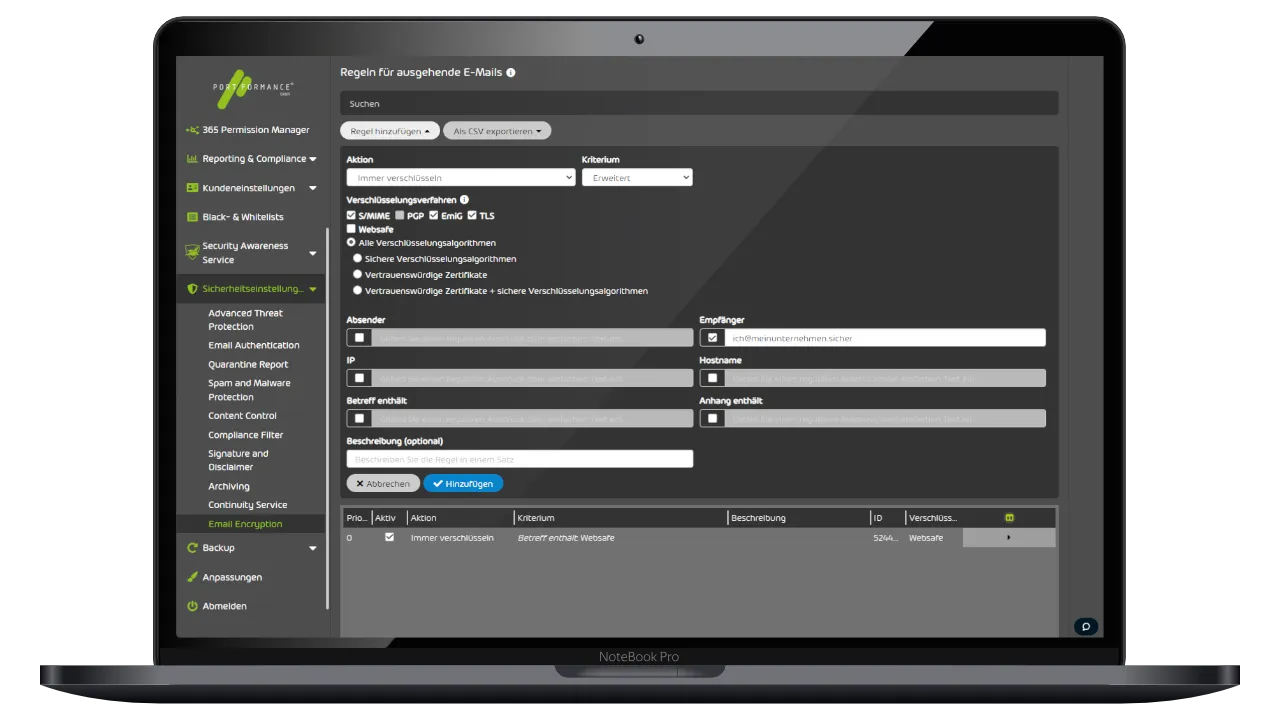Expand the Websafe rule row arrow
This screenshot has width=1280, height=720.
pyautogui.click(x=1008, y=538)
